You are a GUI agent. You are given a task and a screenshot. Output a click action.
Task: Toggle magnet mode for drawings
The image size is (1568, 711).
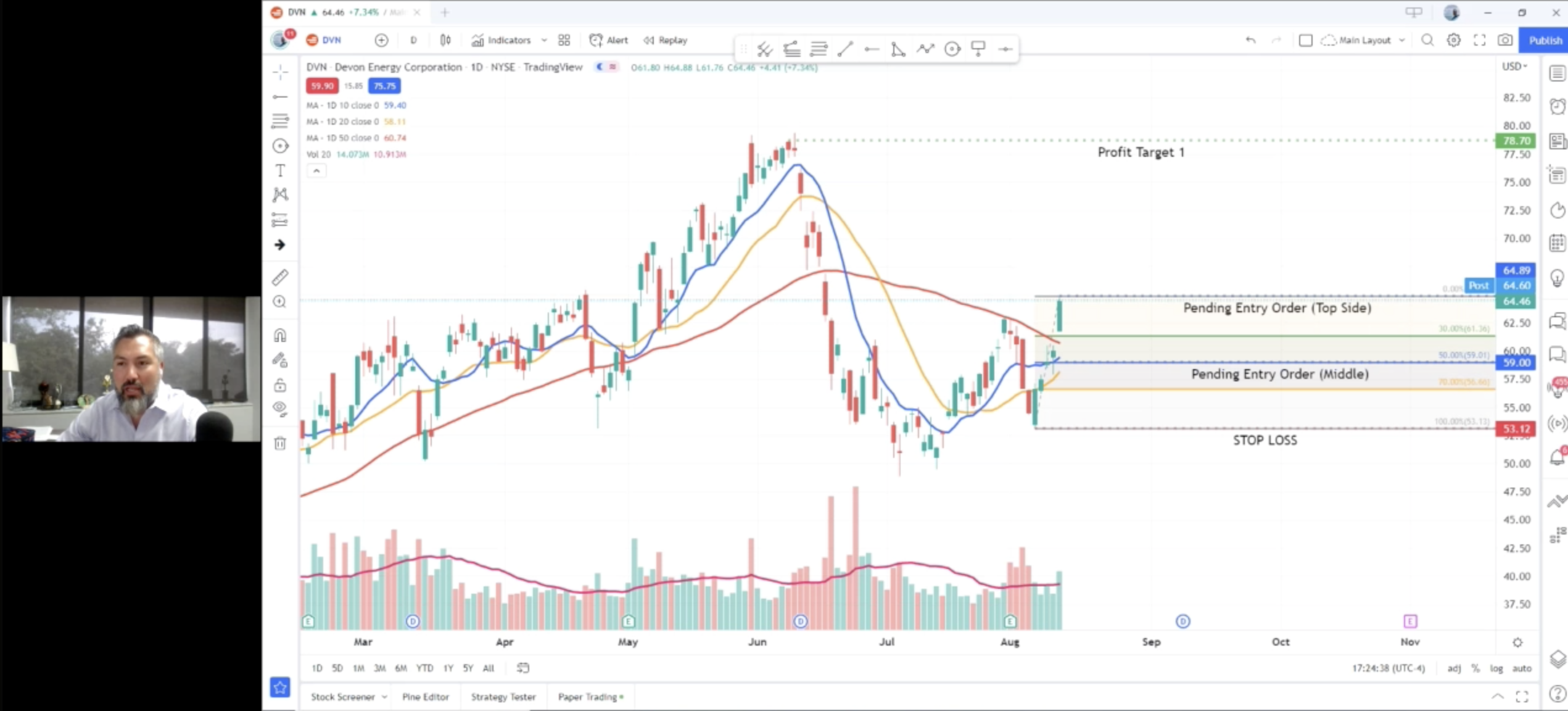pyautogui.click(x=281, y=335)
